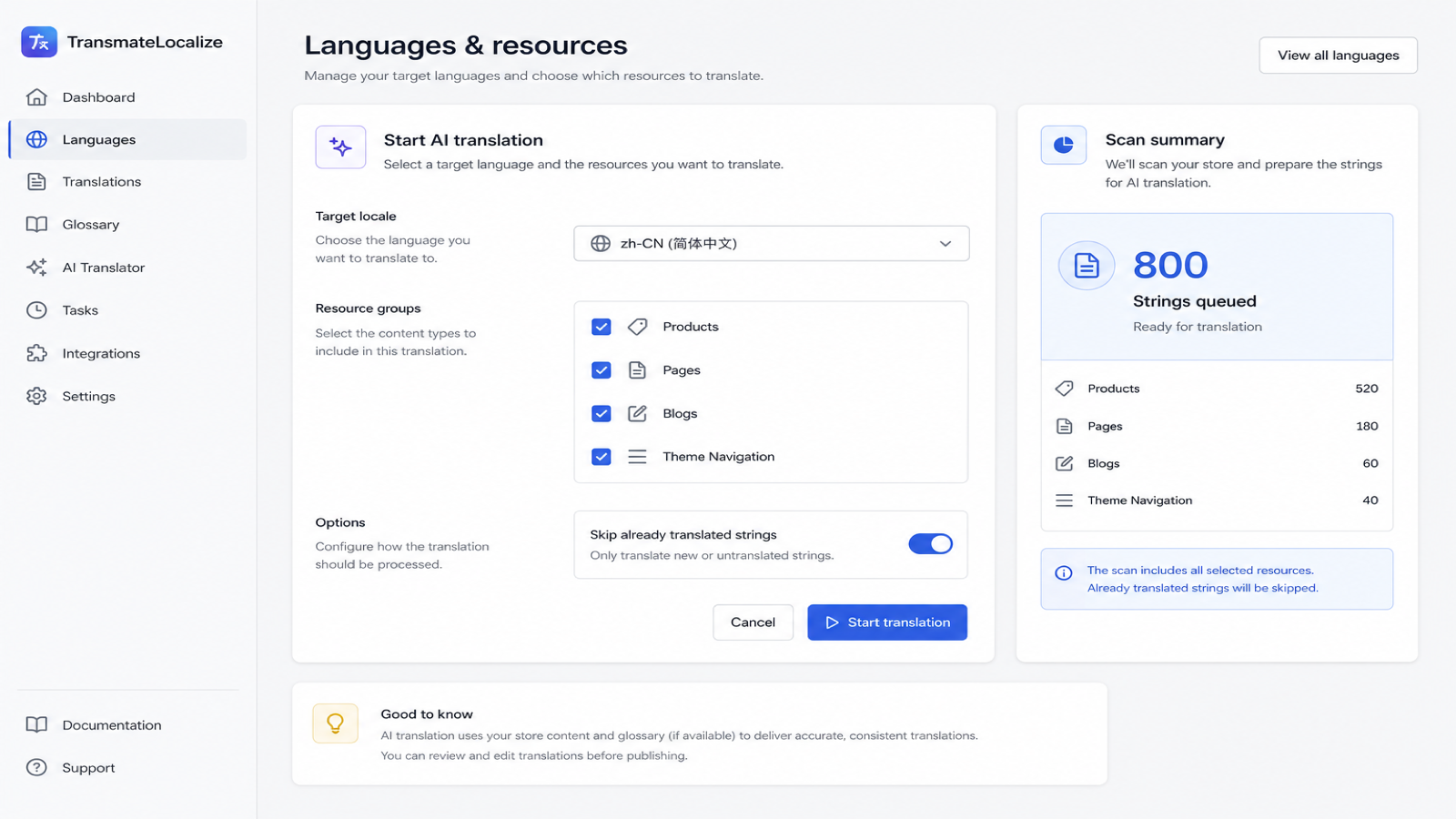Click the Start AI translation sparkle icon
The width and height of the screenshot is (1456, 819).
pos(340,147)
